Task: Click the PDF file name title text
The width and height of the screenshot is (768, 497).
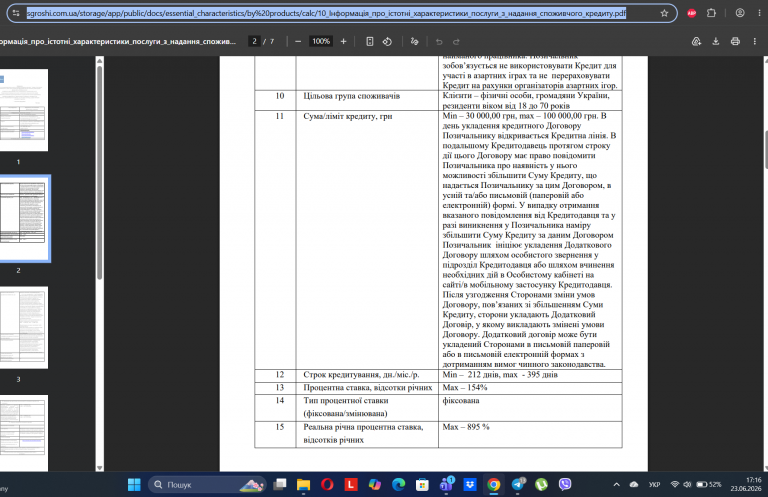Action: (118, 42)
